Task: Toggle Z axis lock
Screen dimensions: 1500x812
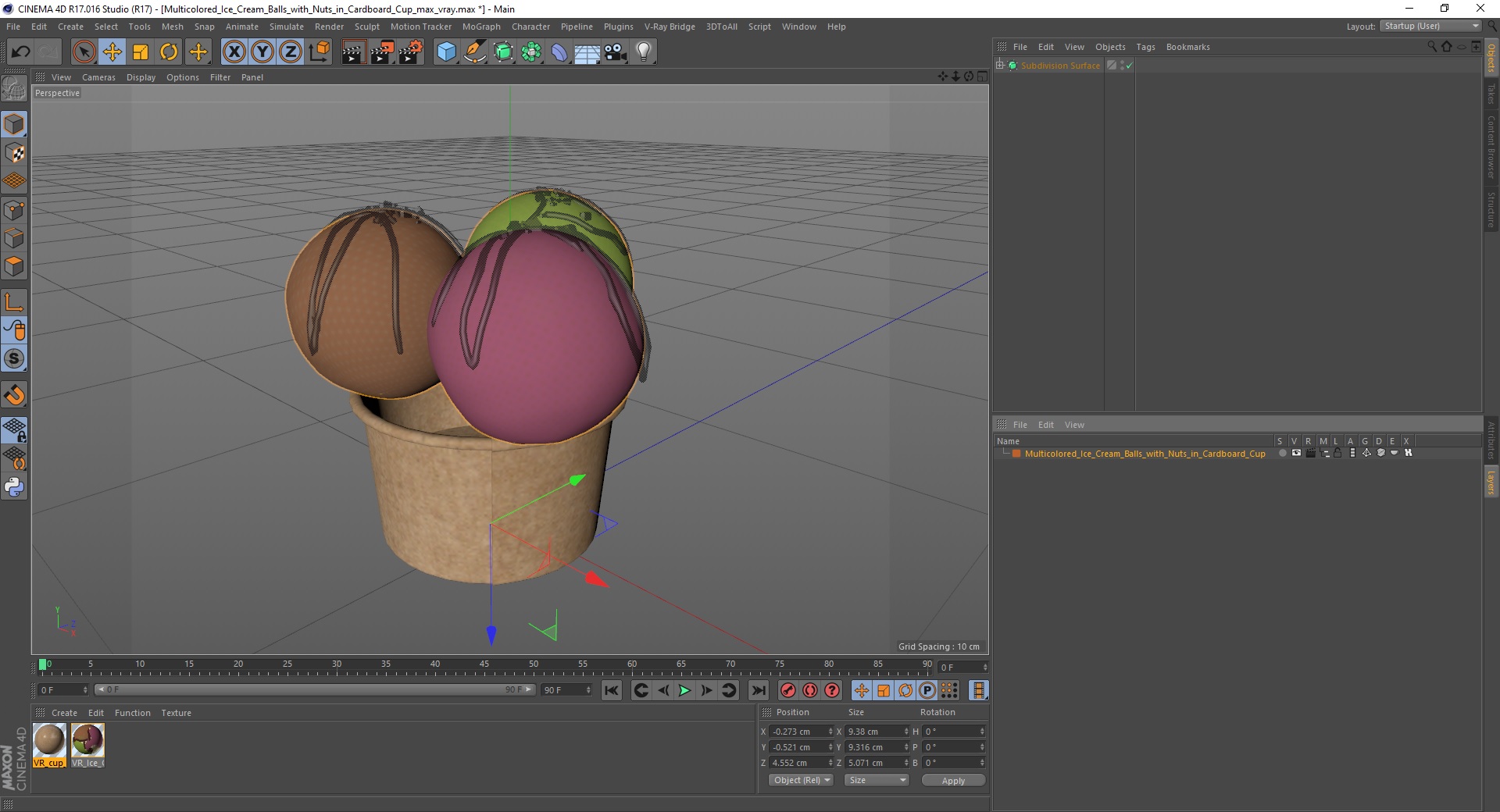Action: pos(291,52)
